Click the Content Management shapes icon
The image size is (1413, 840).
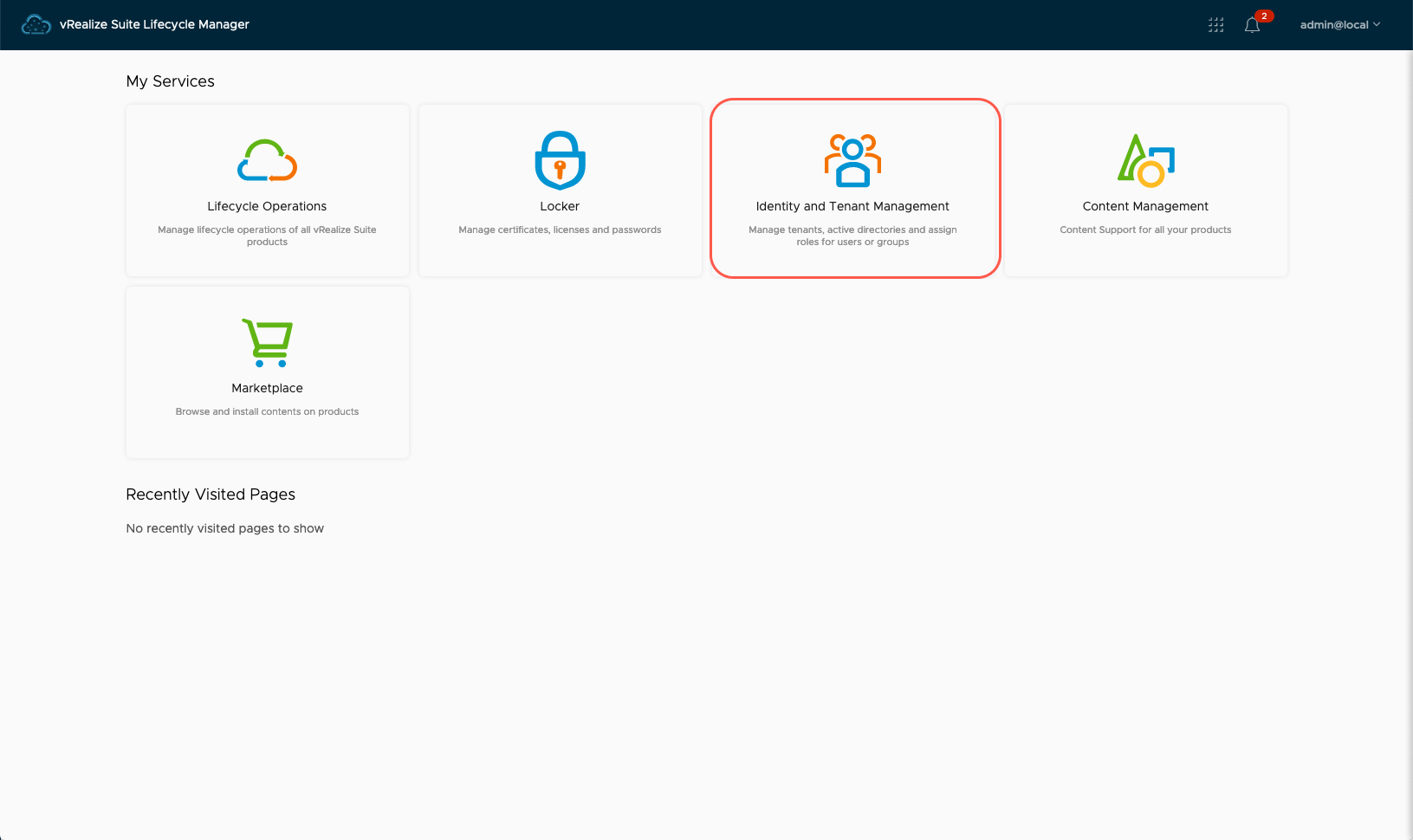[1145, 160]
